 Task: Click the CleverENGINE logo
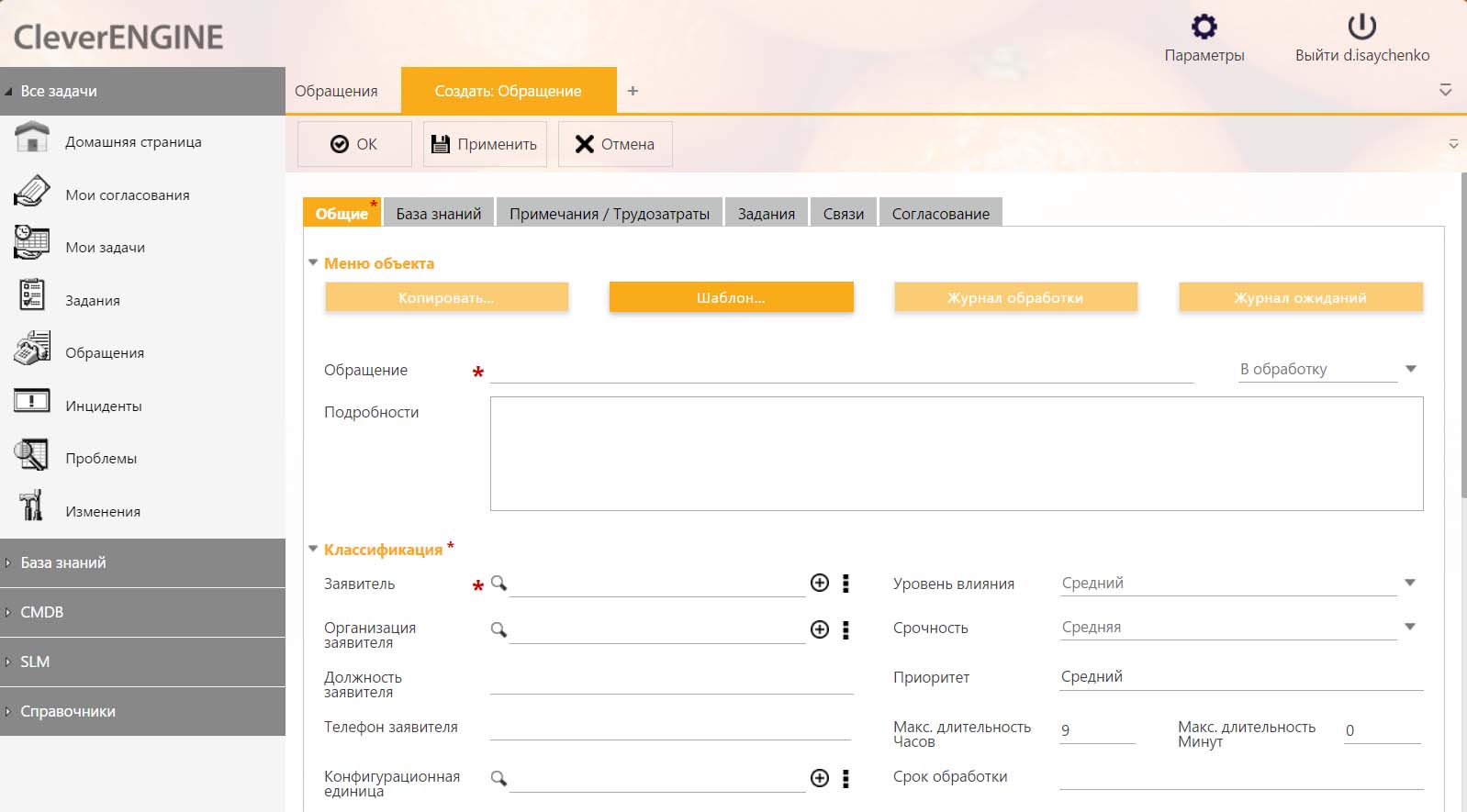tap(118, 37)
